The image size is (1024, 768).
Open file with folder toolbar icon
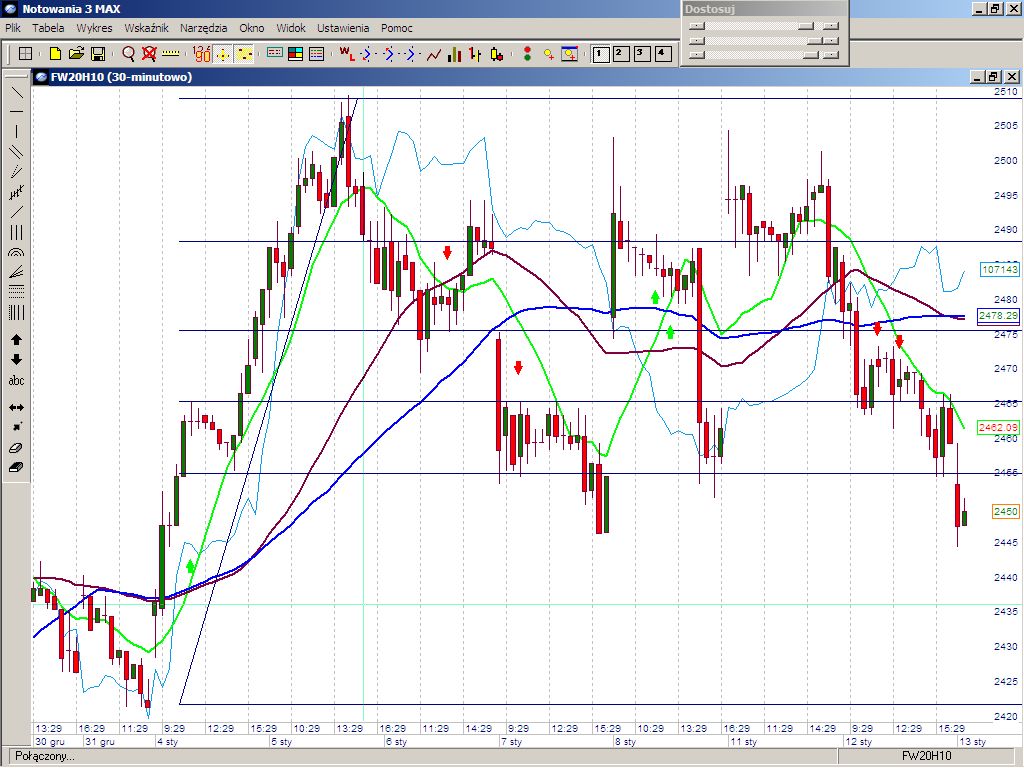point(76,54)
